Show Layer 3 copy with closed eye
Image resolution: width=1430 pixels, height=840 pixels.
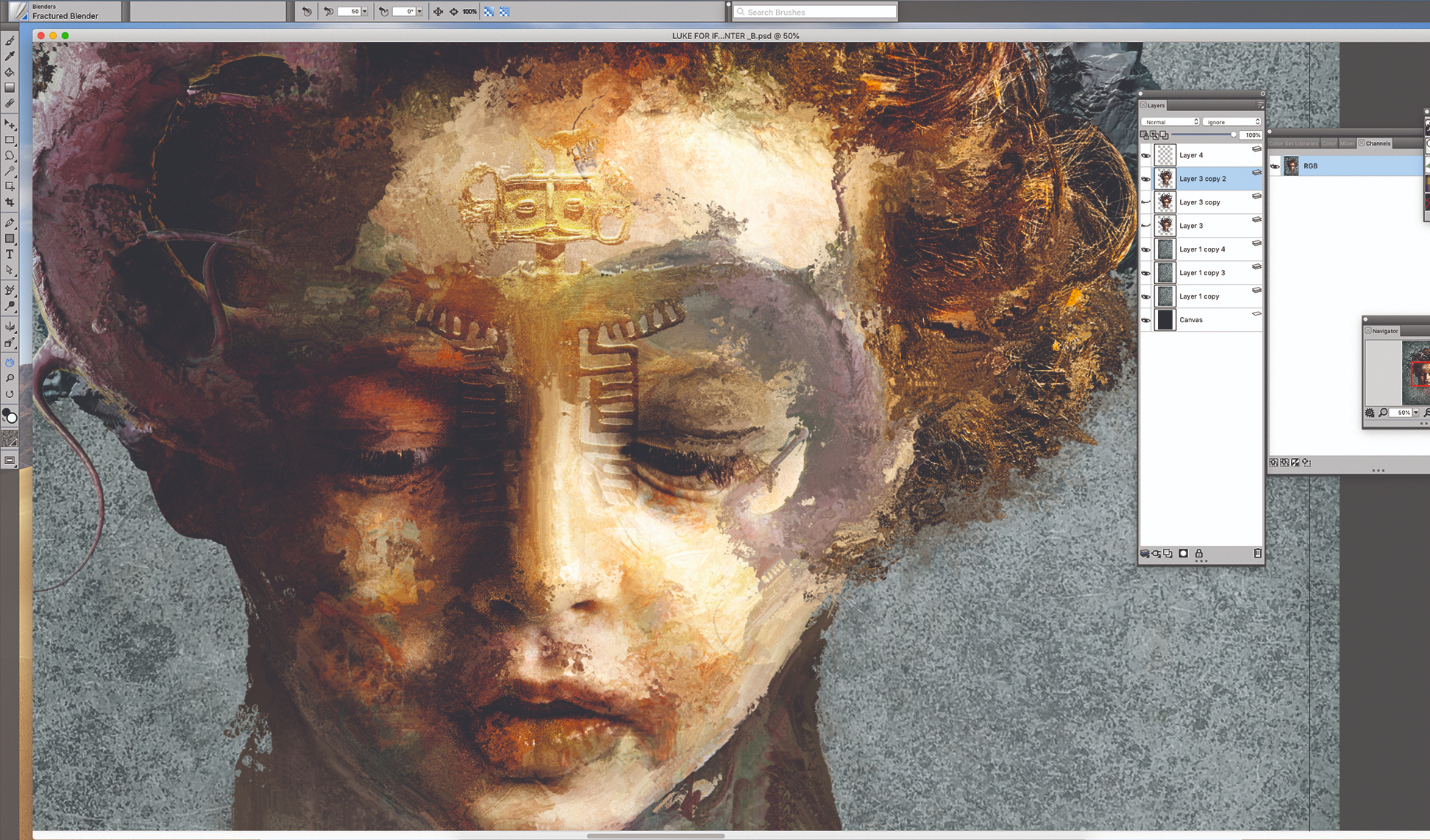pos(1145,202)
